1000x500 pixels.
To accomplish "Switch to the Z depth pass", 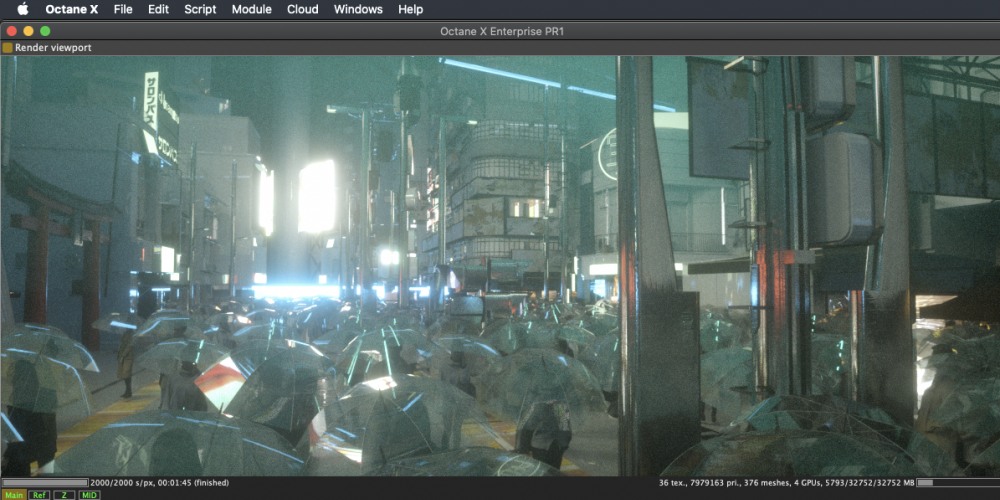I will (64, 494).
